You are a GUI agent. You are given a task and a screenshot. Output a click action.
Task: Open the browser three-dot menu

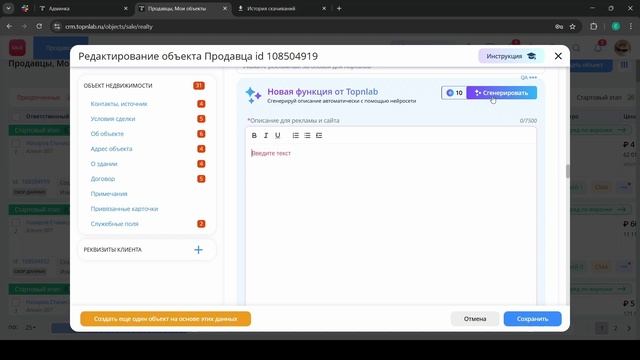pos(631,27)
